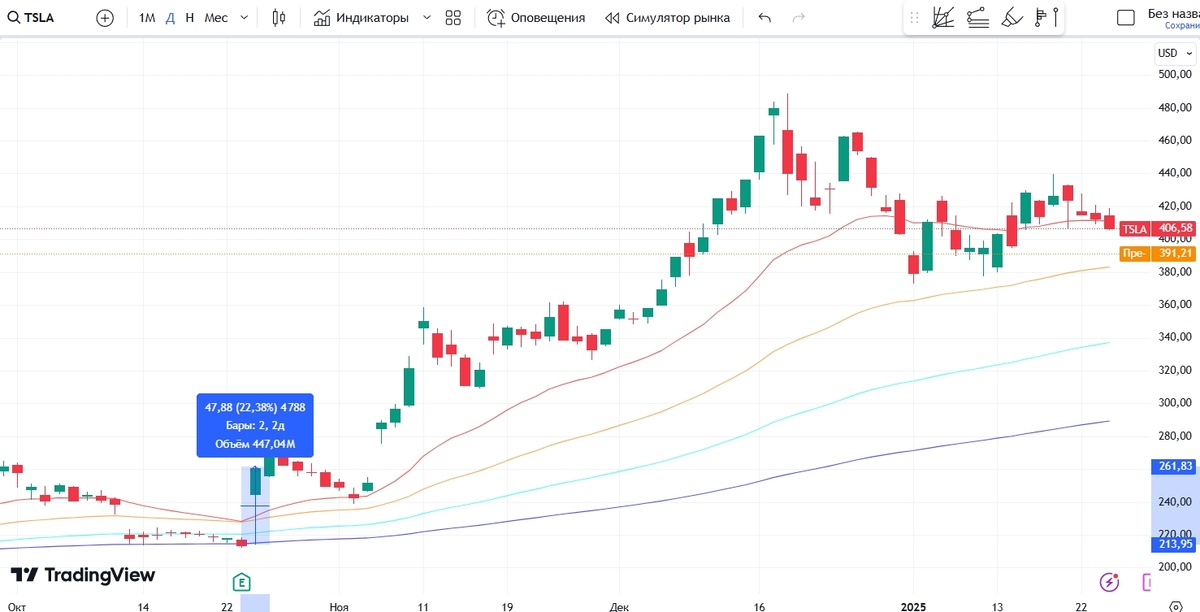Screen dimensions: 1200x612
Task: Click the Дек date label on time axis
Action: click(617, 606)
